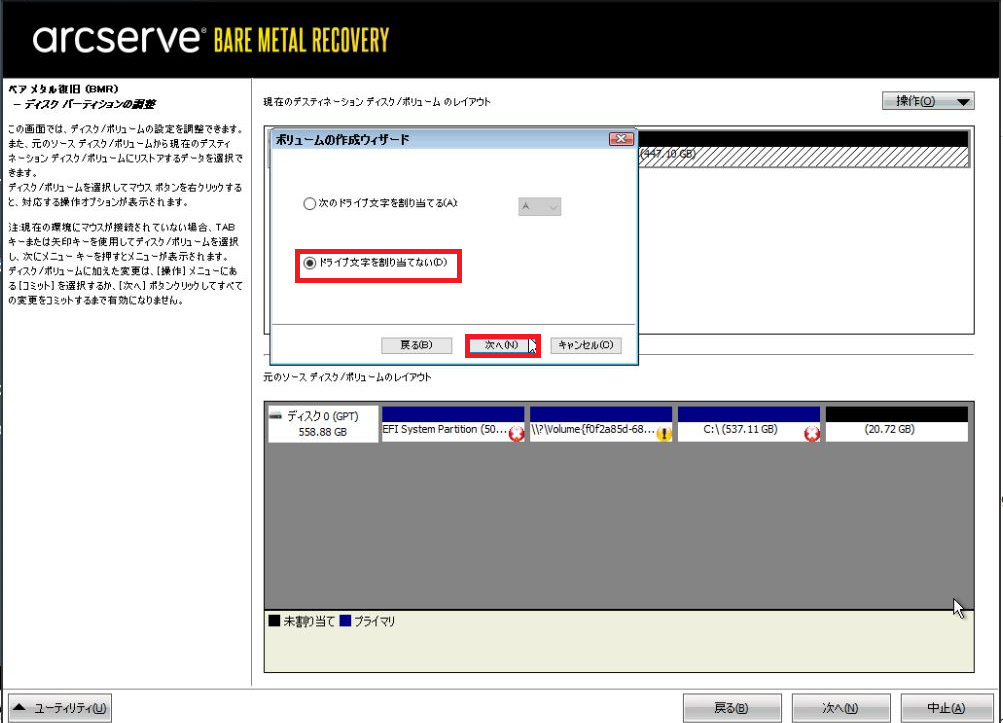Image resolution: width=1003 pixels, height=723 pixels.
Task: Click the wizard's キャンセル(C) button
Action: (x=585, y=346)
